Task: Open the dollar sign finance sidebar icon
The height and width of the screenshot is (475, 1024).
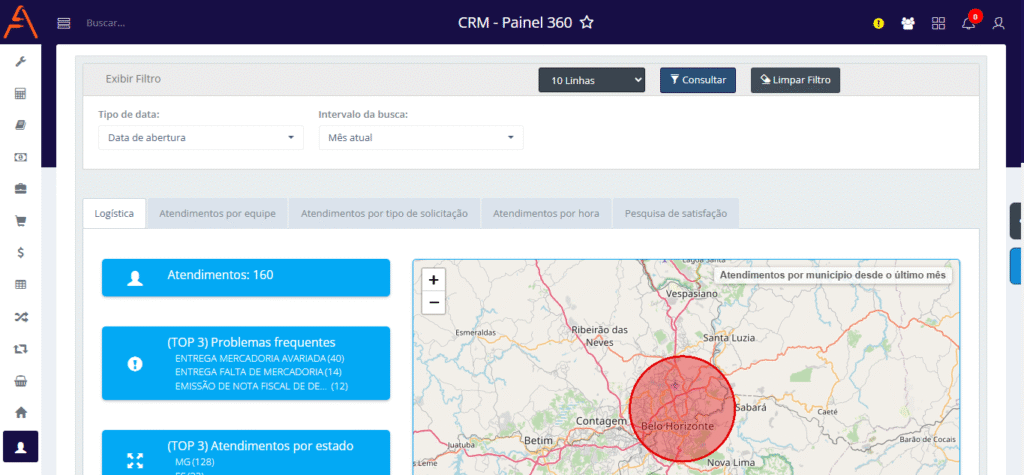Action: coord(20,252)
